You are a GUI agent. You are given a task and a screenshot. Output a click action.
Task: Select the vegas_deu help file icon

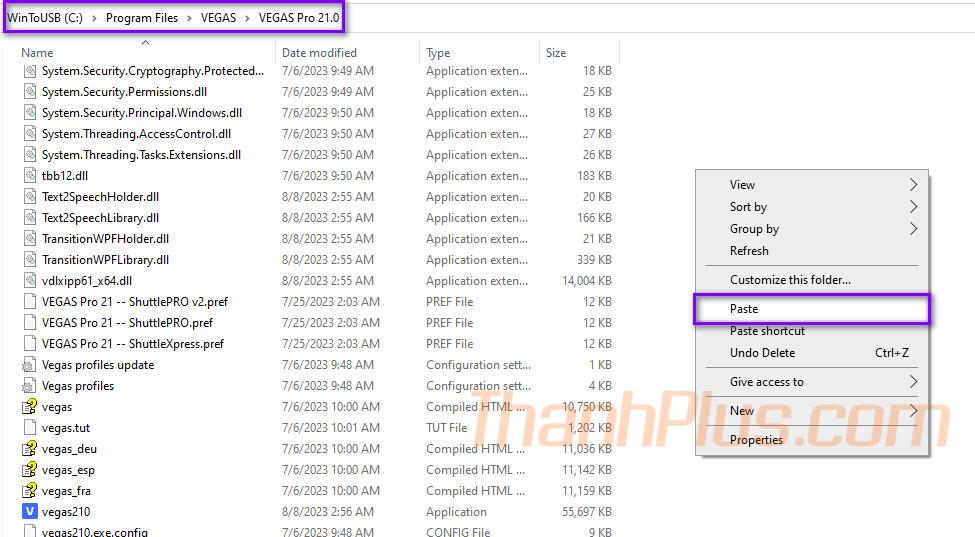click(29, 449)
